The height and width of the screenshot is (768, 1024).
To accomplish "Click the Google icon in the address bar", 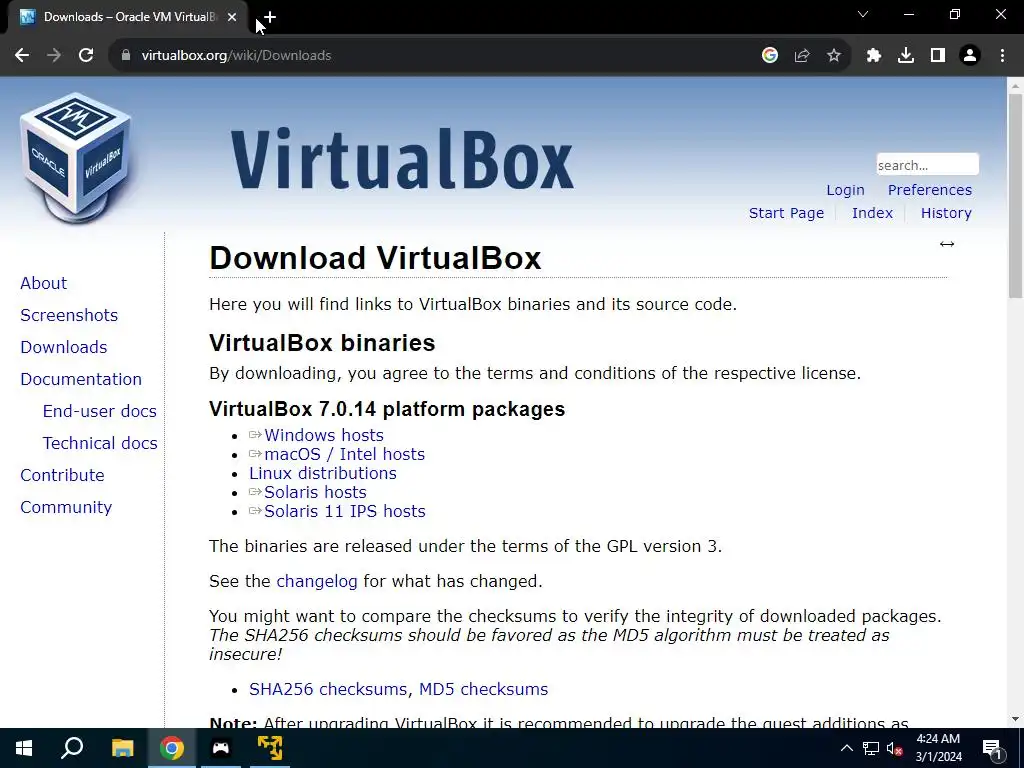I will tap(770, 56).
